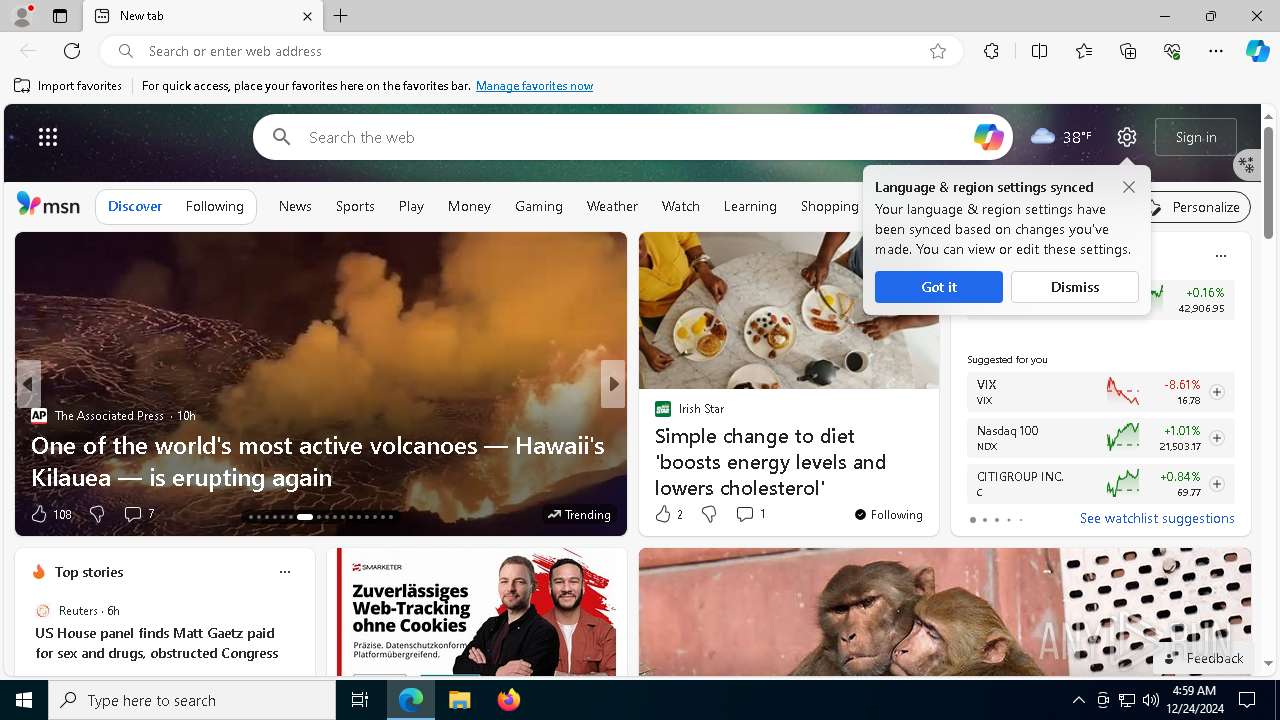Image resolution: width=1280 pixels, height=720 pixels.
Task: Click the Personalize button
Action: (x=1195, y=207)
